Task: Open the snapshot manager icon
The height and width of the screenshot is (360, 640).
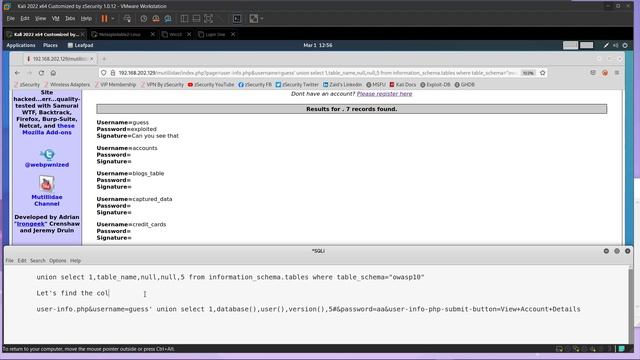Action: pos(168,18)
